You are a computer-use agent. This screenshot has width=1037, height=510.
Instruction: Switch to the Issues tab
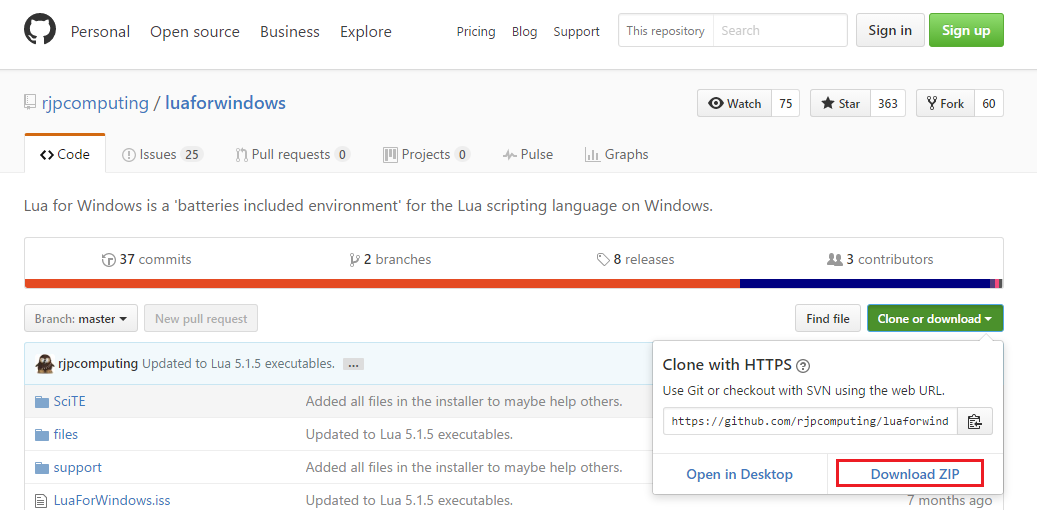coord(162,154)
